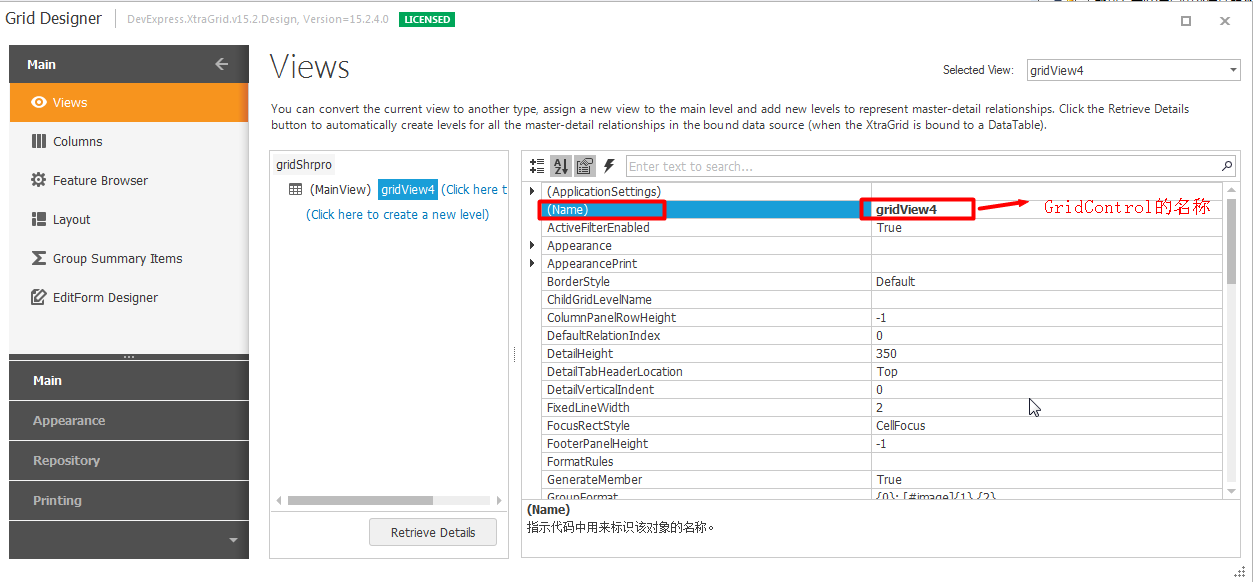Click the Feature Browser gear icon
The width and height of the screenshot is (1253, 582).
(37, 180)
